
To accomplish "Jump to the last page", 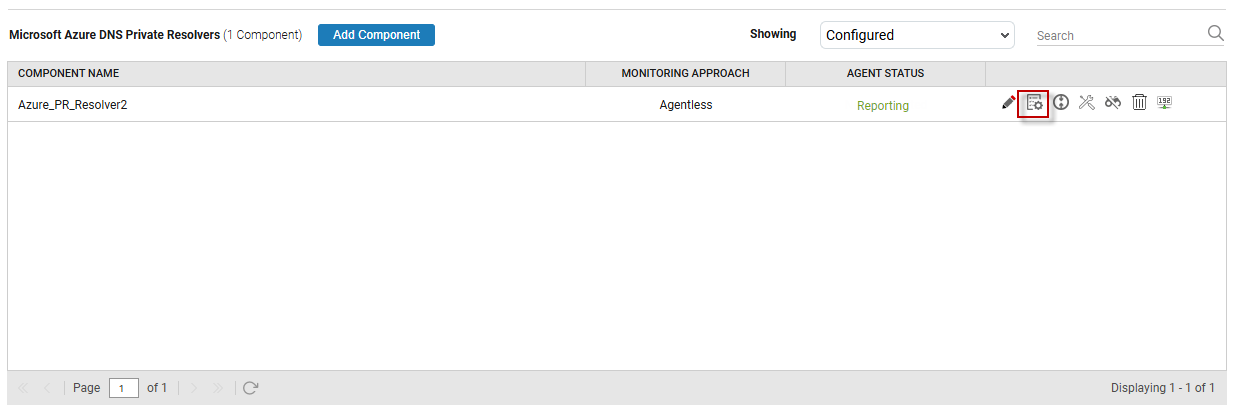I will click(x=218, y=388).
